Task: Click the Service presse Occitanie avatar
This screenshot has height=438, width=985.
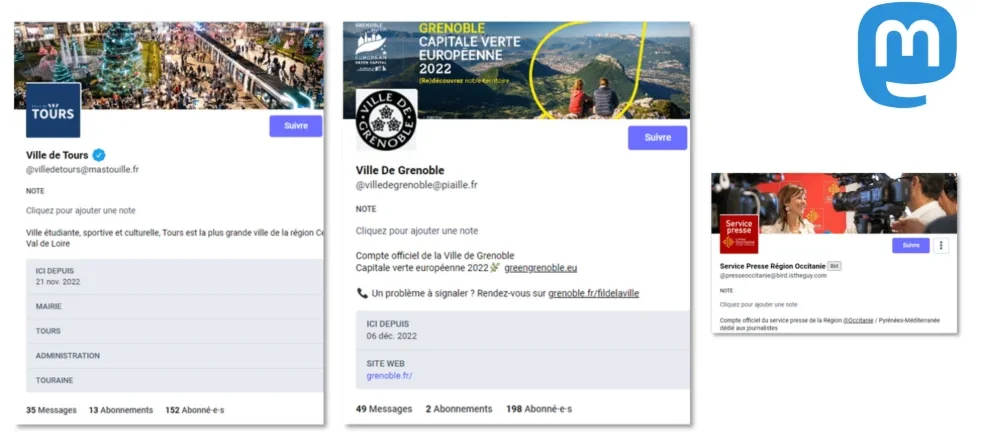Action: pos(739,234)
